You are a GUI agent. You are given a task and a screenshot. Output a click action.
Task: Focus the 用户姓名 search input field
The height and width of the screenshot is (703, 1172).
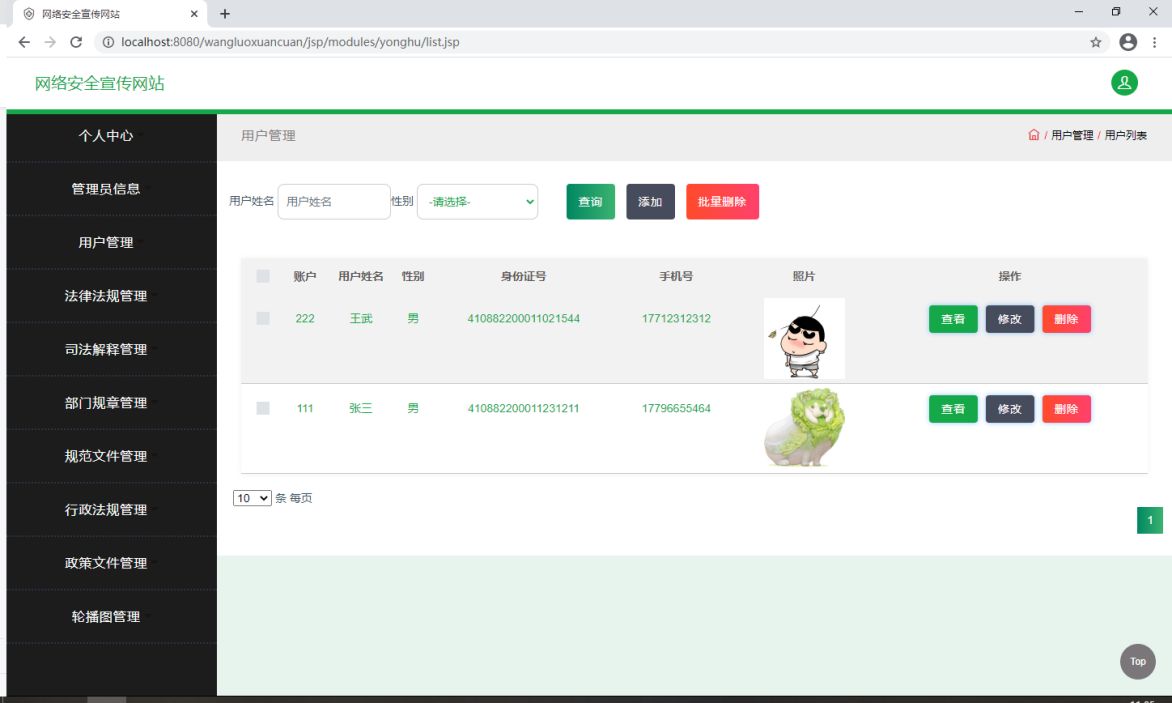334,202
